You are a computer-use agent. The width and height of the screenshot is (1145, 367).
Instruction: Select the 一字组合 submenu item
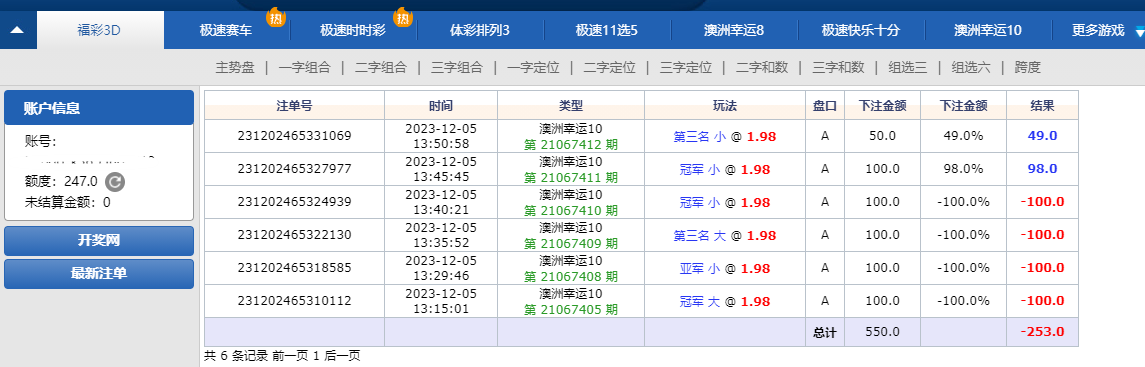(x=305, y=68)
